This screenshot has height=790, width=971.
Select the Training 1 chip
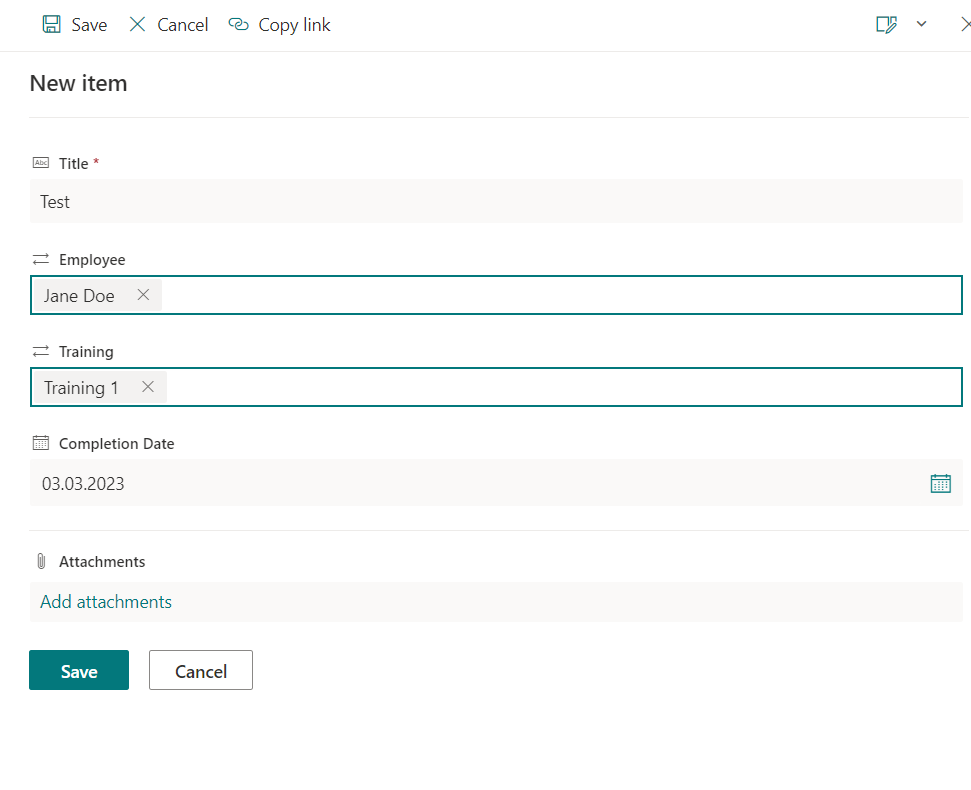click(99, 388)
